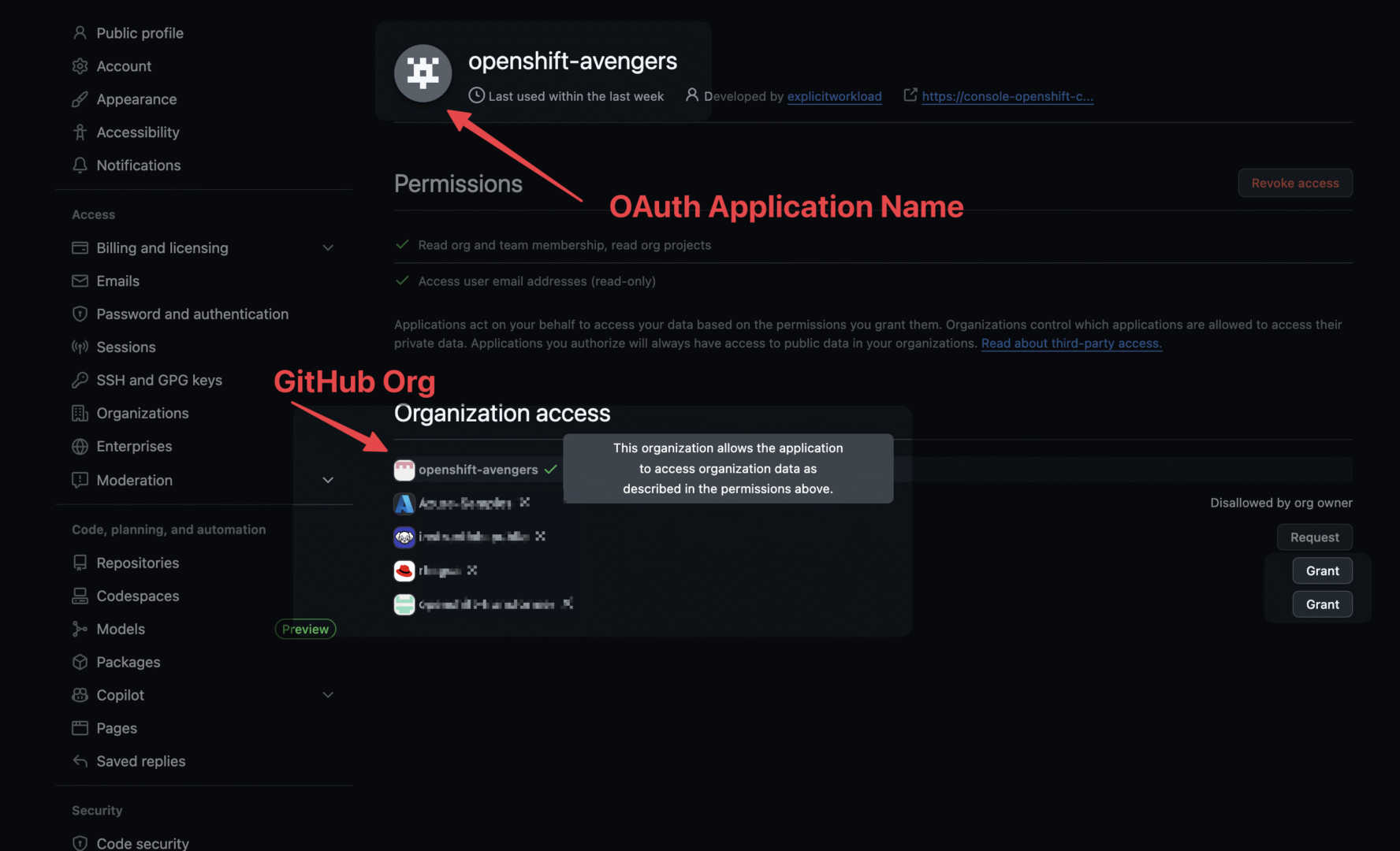
Task: Open Saved replies page
Action: 141,761
